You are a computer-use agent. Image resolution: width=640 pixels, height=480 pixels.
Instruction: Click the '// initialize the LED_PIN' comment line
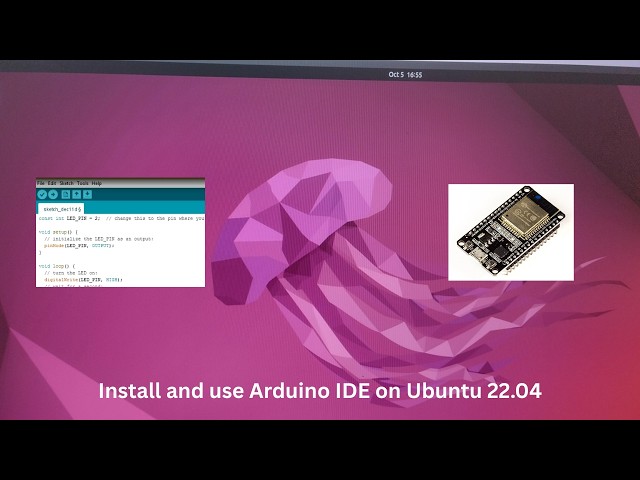99,239
